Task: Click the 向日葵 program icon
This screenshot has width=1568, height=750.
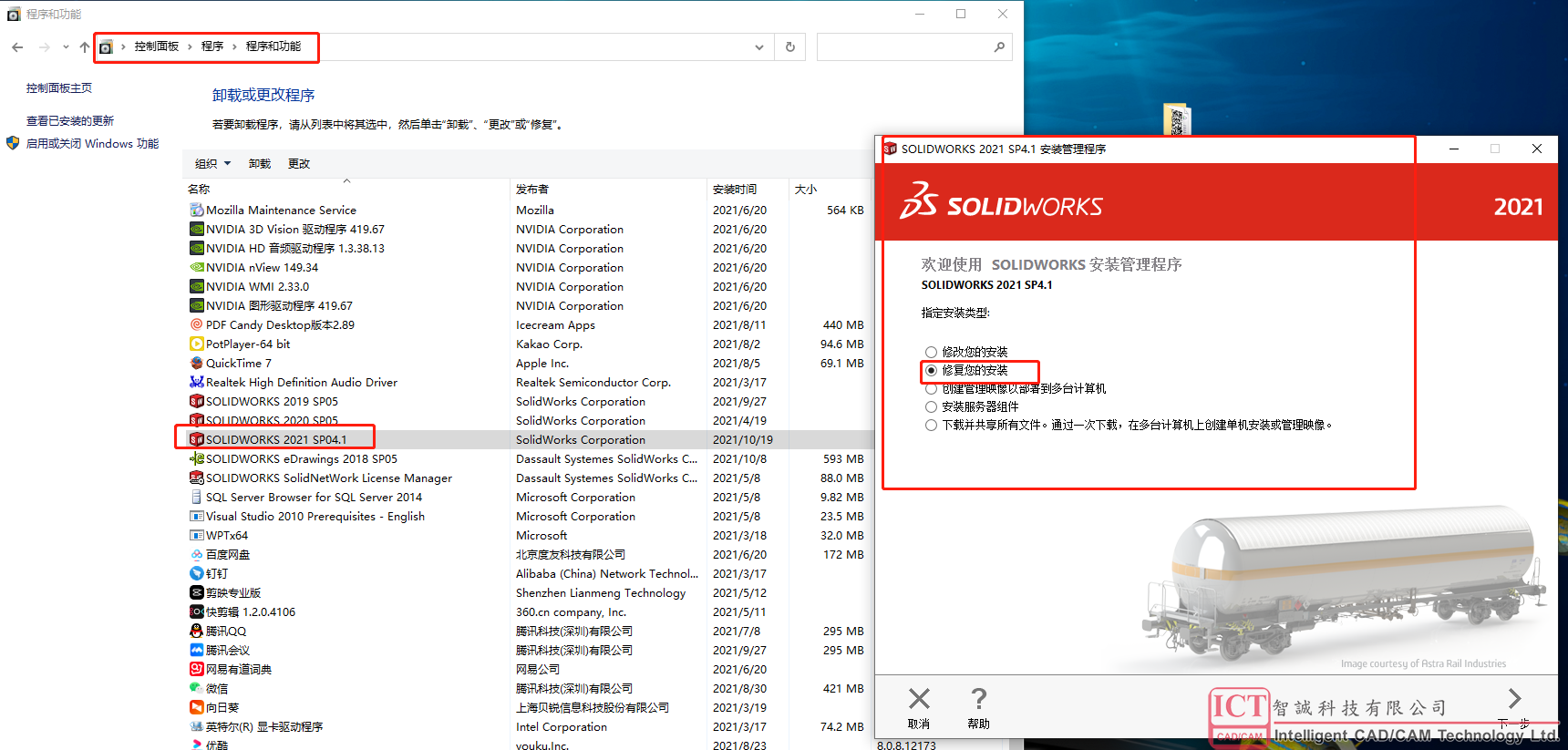Action: (196, 707)
